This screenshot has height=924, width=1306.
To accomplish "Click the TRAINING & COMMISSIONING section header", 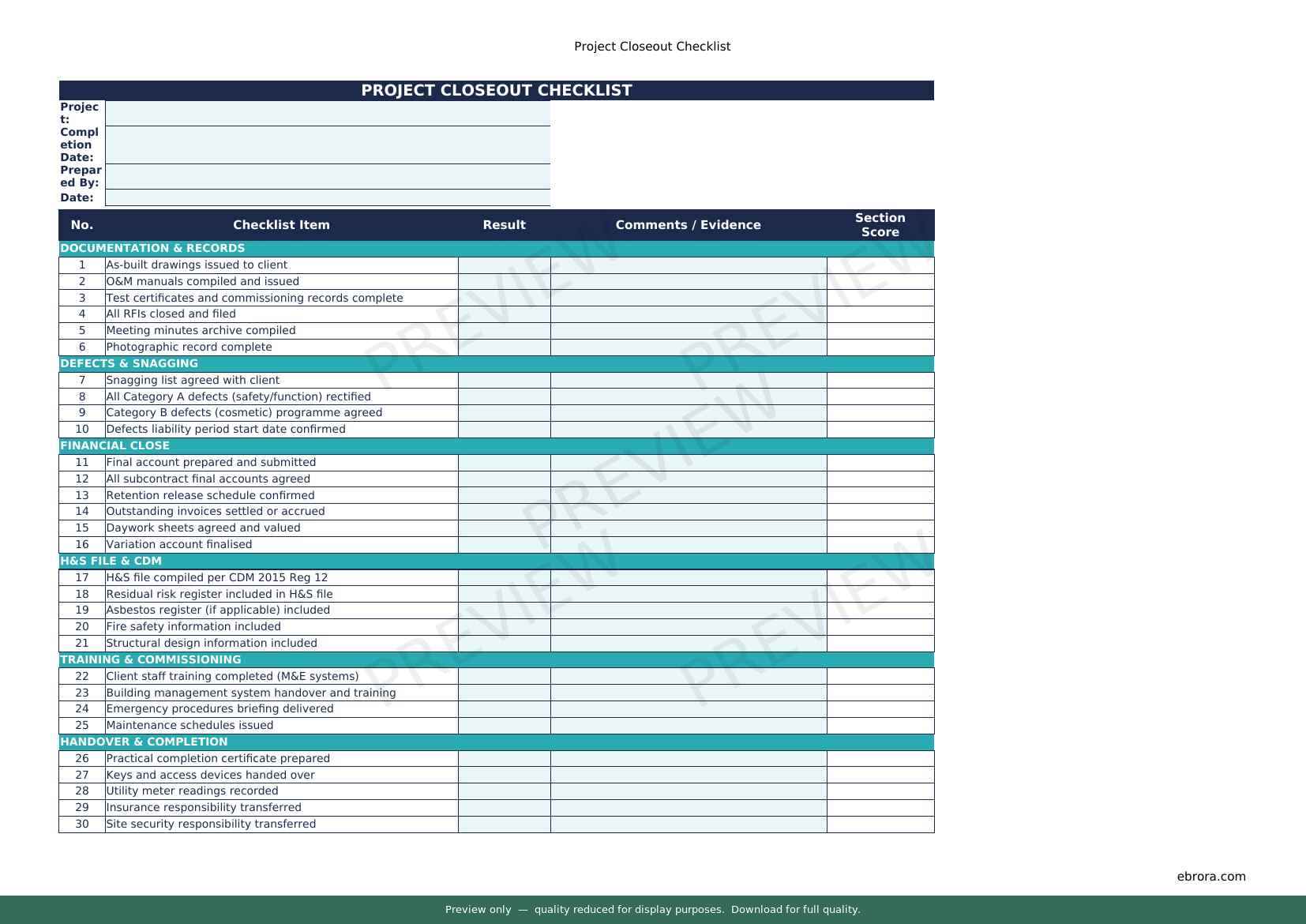I will point(150,660).
